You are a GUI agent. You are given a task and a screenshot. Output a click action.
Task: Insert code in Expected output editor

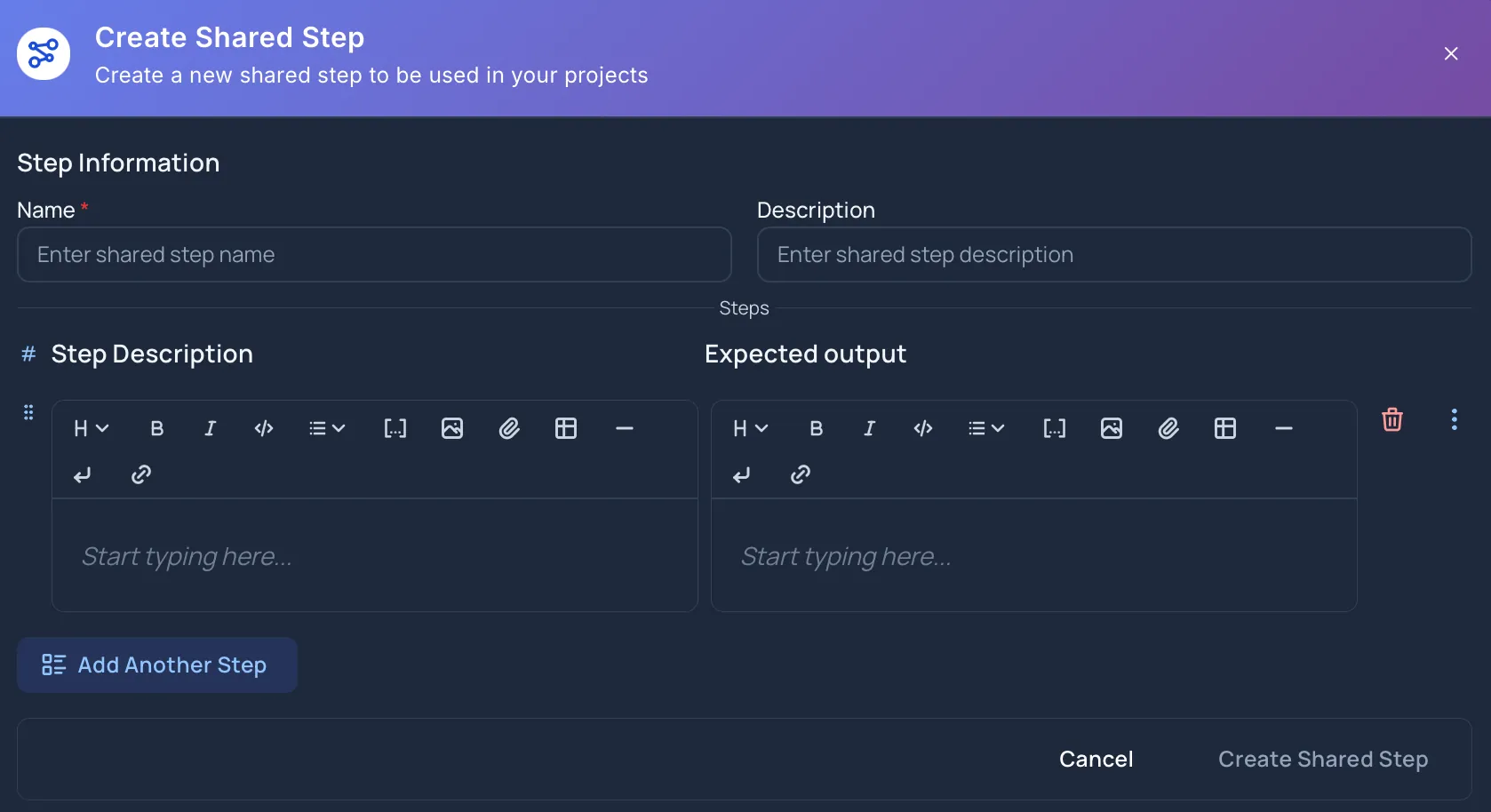pos(923,428)
